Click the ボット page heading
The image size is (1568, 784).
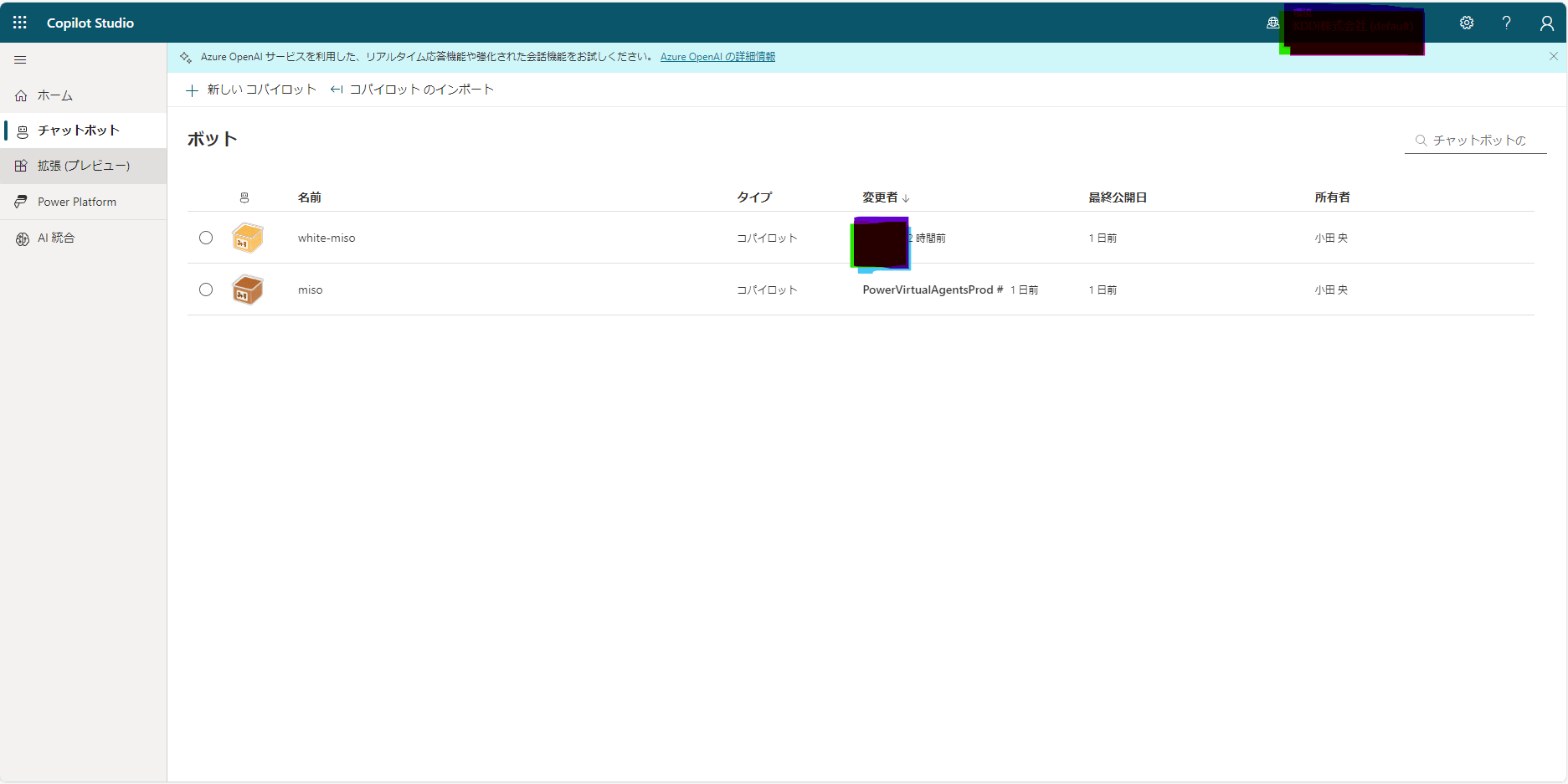click(x=213, y=139)
